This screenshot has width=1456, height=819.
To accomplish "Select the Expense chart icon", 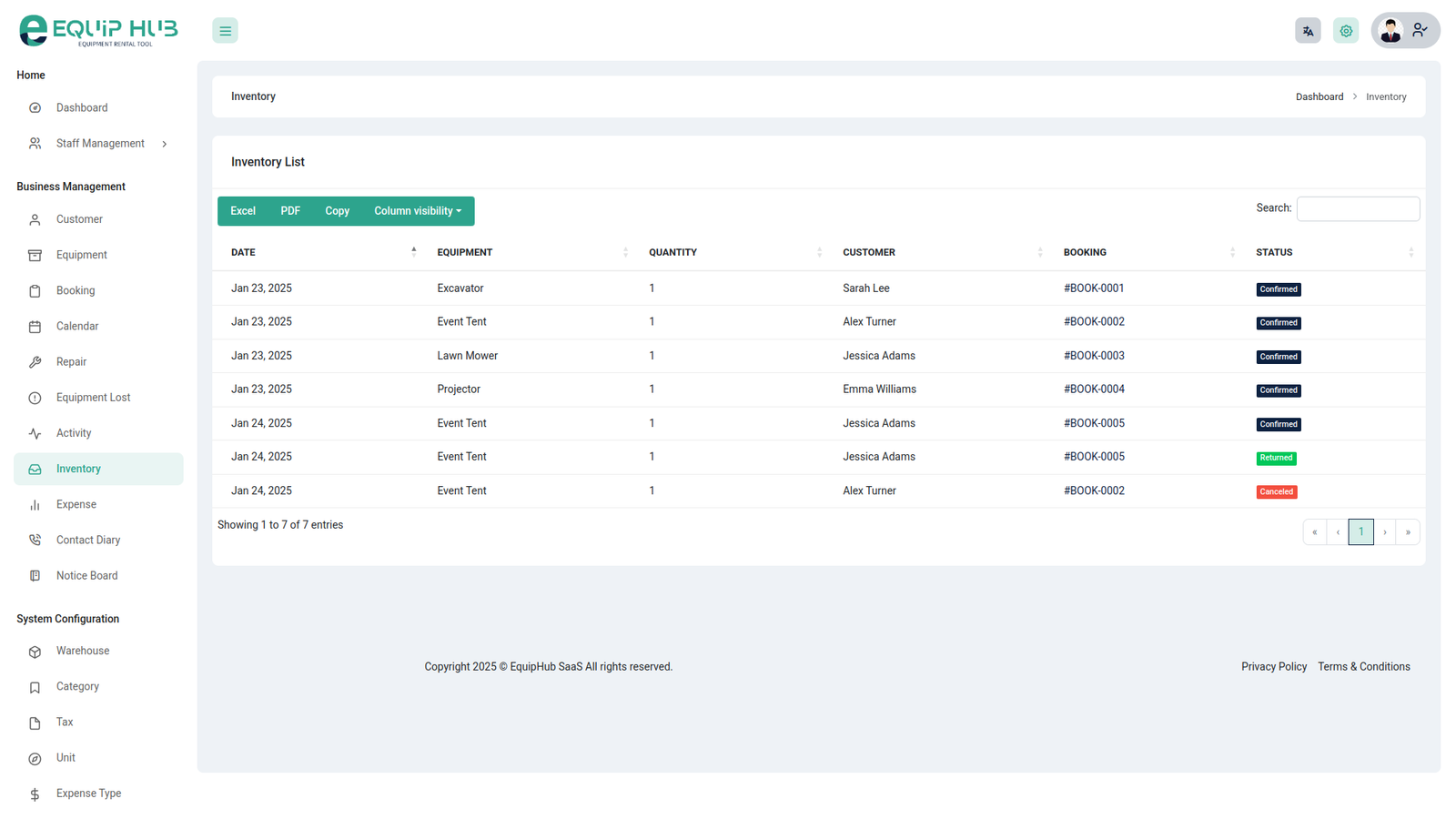I will tap(35, 505).
